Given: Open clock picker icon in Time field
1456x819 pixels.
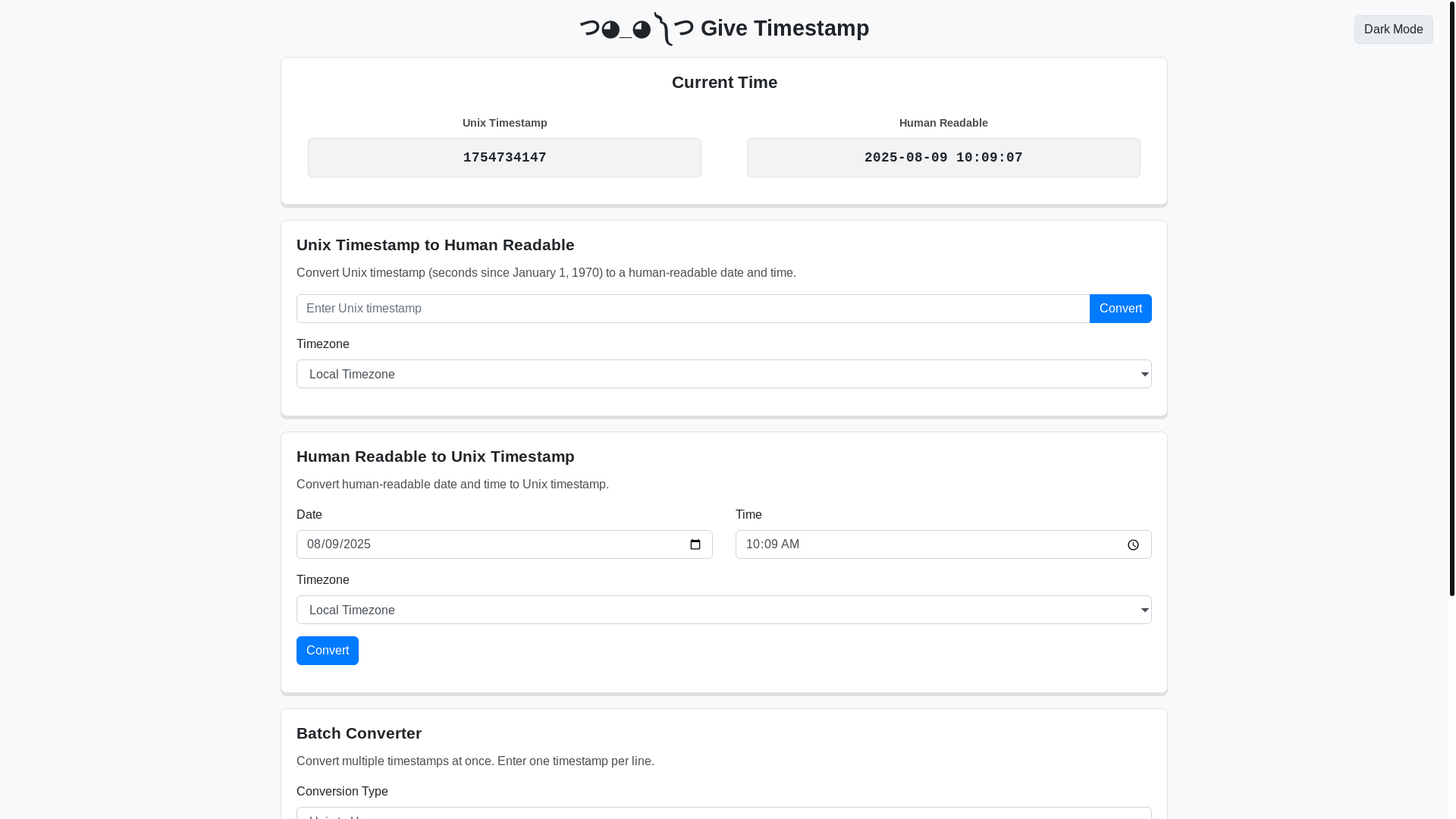Looking at the screenshot, I should click(x=1133, y=544).
